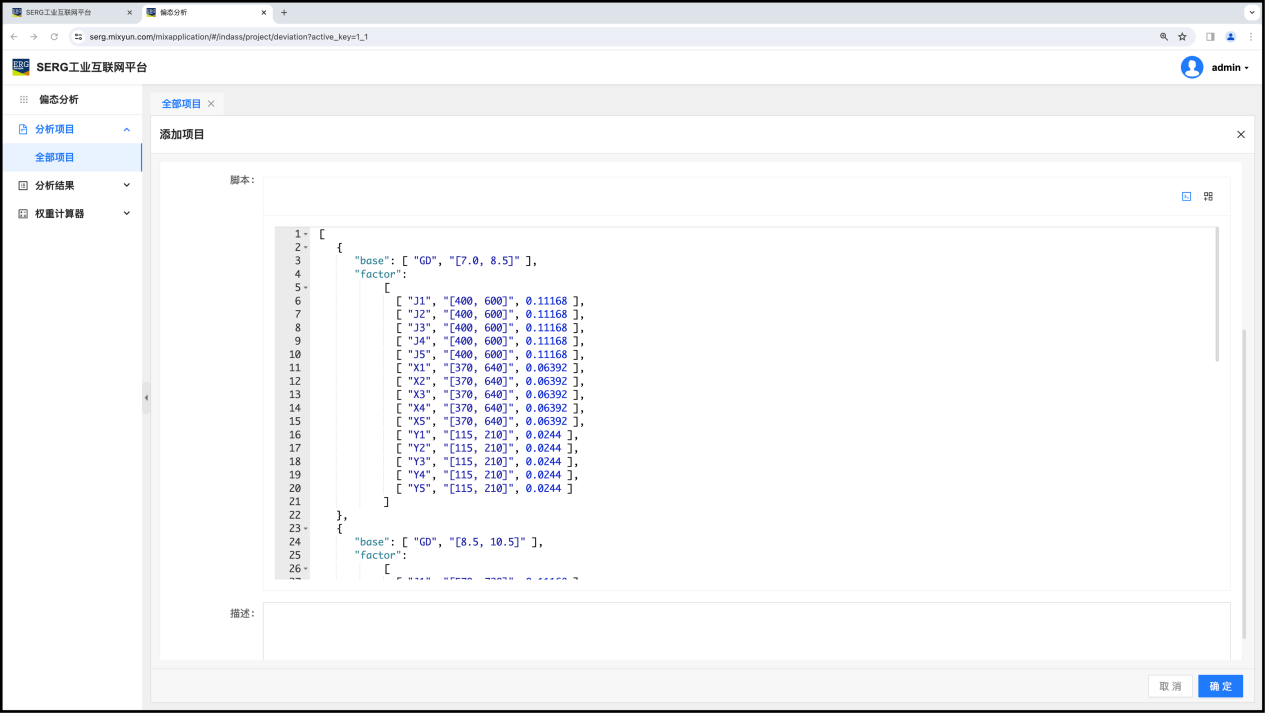
Task: Open the browser side panel
Action: click(1210, 36)
